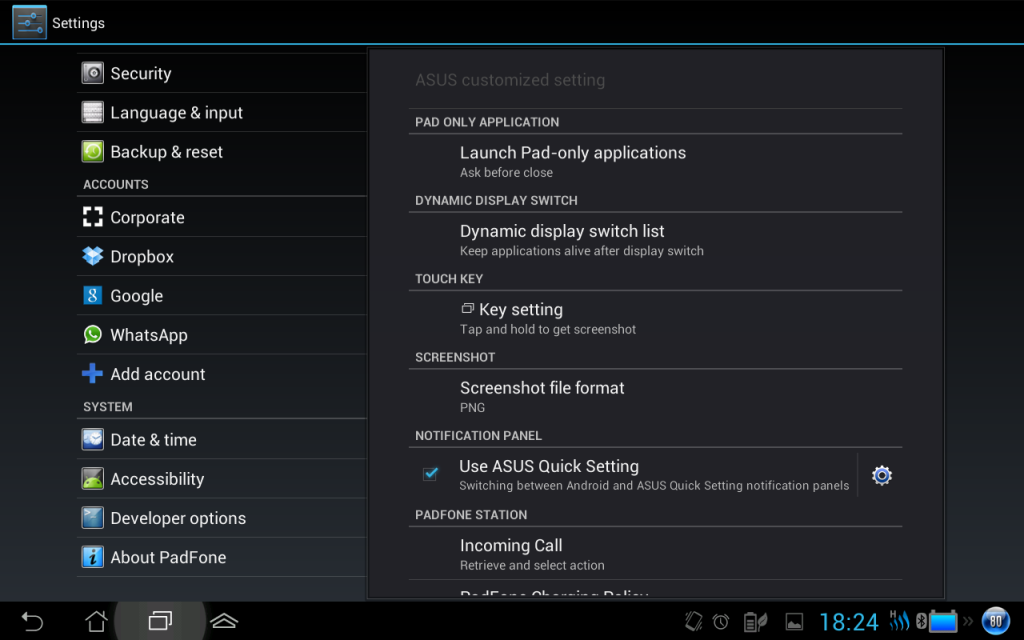The width and height of the screenshot is (1024, 640).
Task: Open Language & input settings
Action: pos(221,112)
